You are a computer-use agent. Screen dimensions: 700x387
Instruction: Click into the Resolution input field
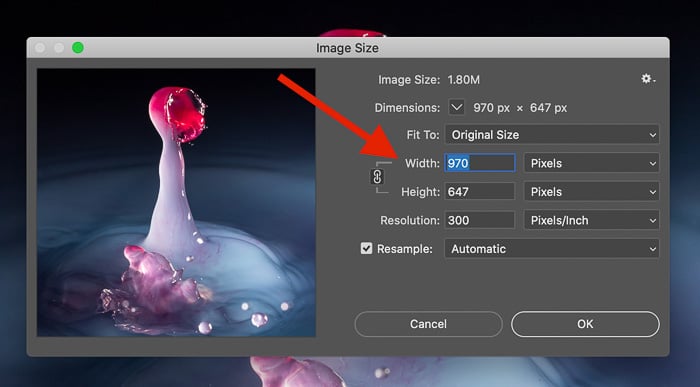[x=479, y=220]
